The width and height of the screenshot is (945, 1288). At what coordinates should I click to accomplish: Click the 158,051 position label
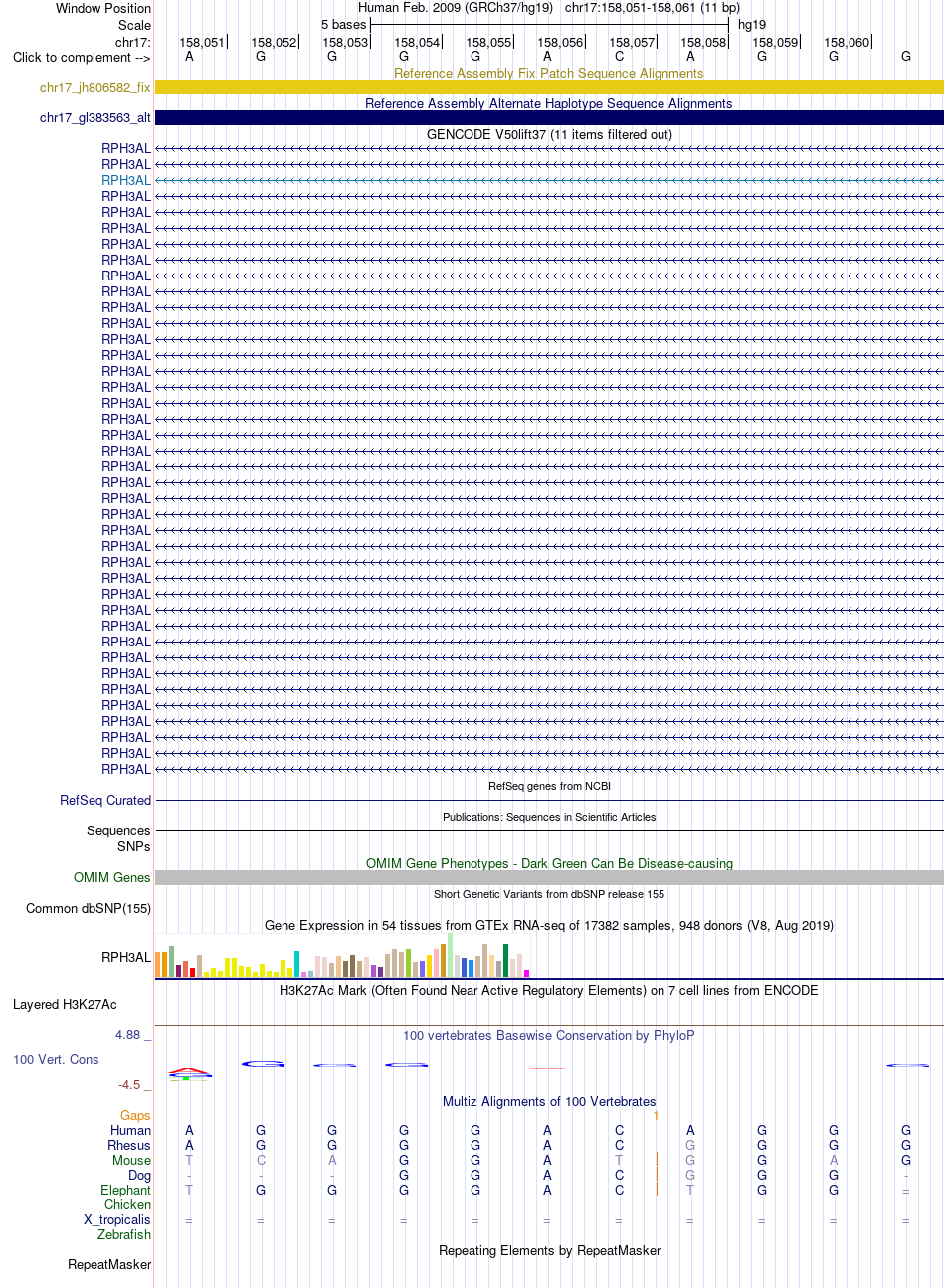202,42
